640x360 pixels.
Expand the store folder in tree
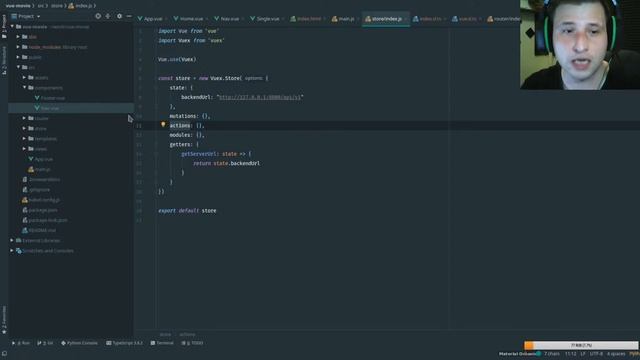click(24, 129)
